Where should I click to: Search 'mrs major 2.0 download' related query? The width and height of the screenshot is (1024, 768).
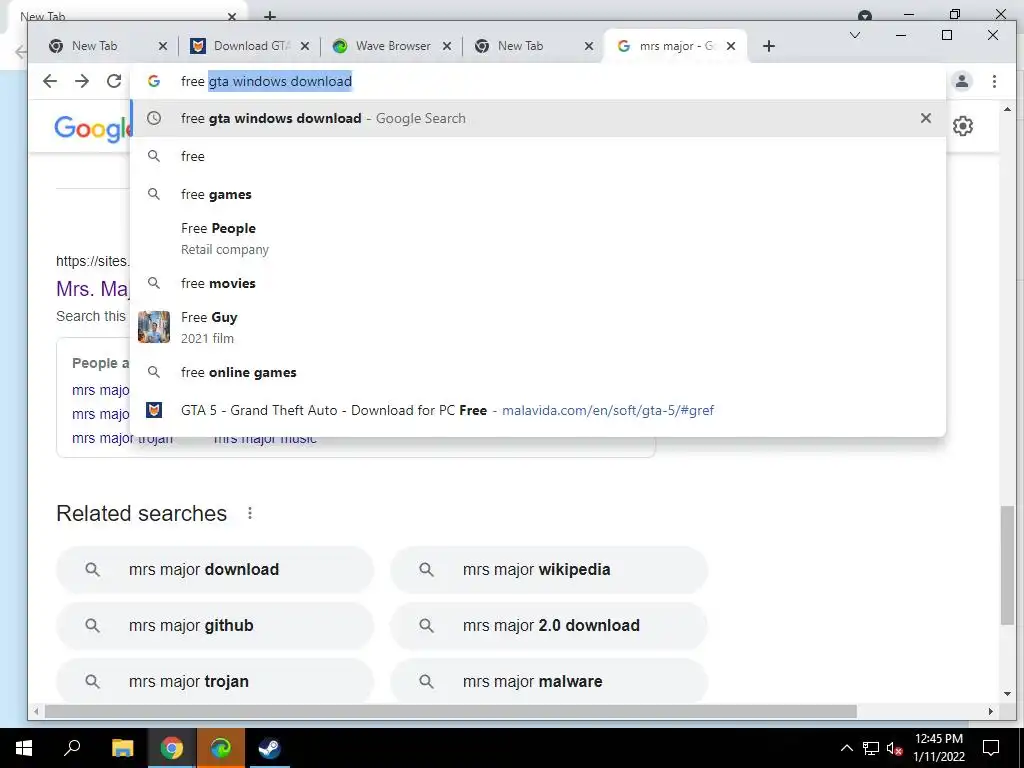pos(549,626)
